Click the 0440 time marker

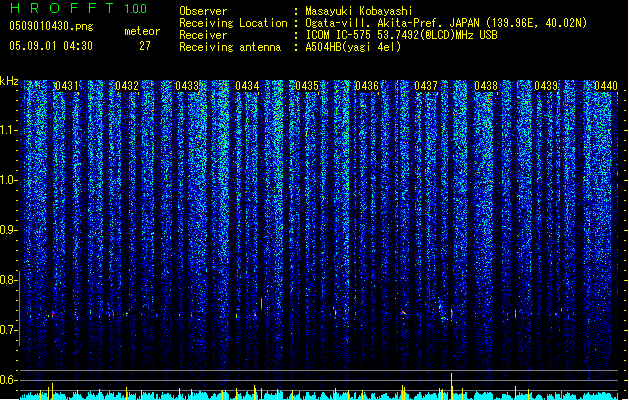[606, 86]
